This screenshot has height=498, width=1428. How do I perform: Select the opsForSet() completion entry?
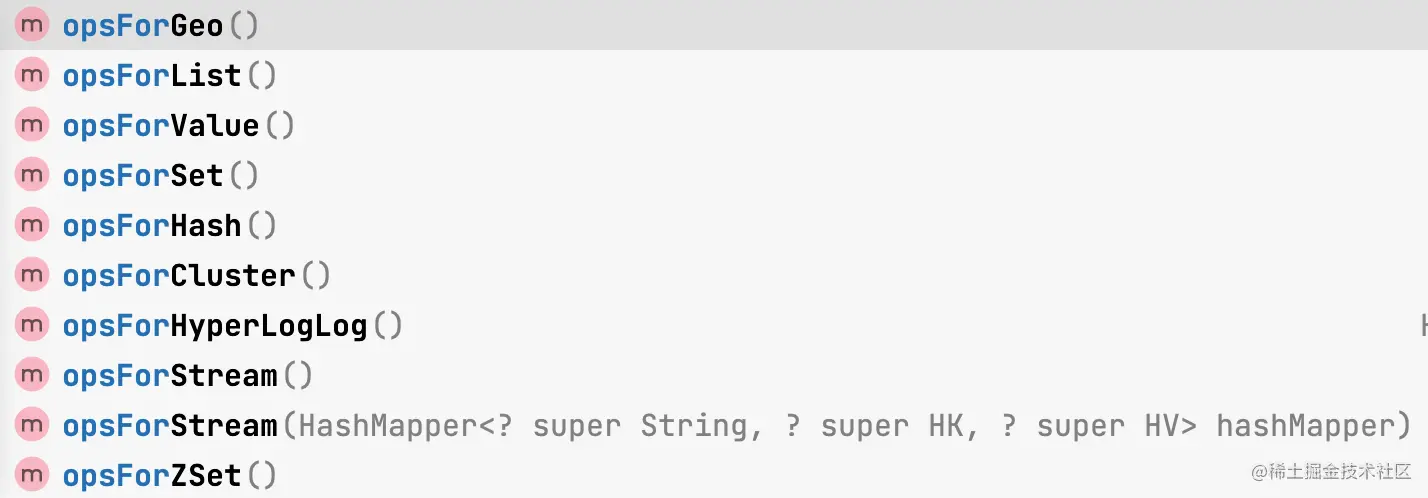pyautogui.click(x=714, y=175)
